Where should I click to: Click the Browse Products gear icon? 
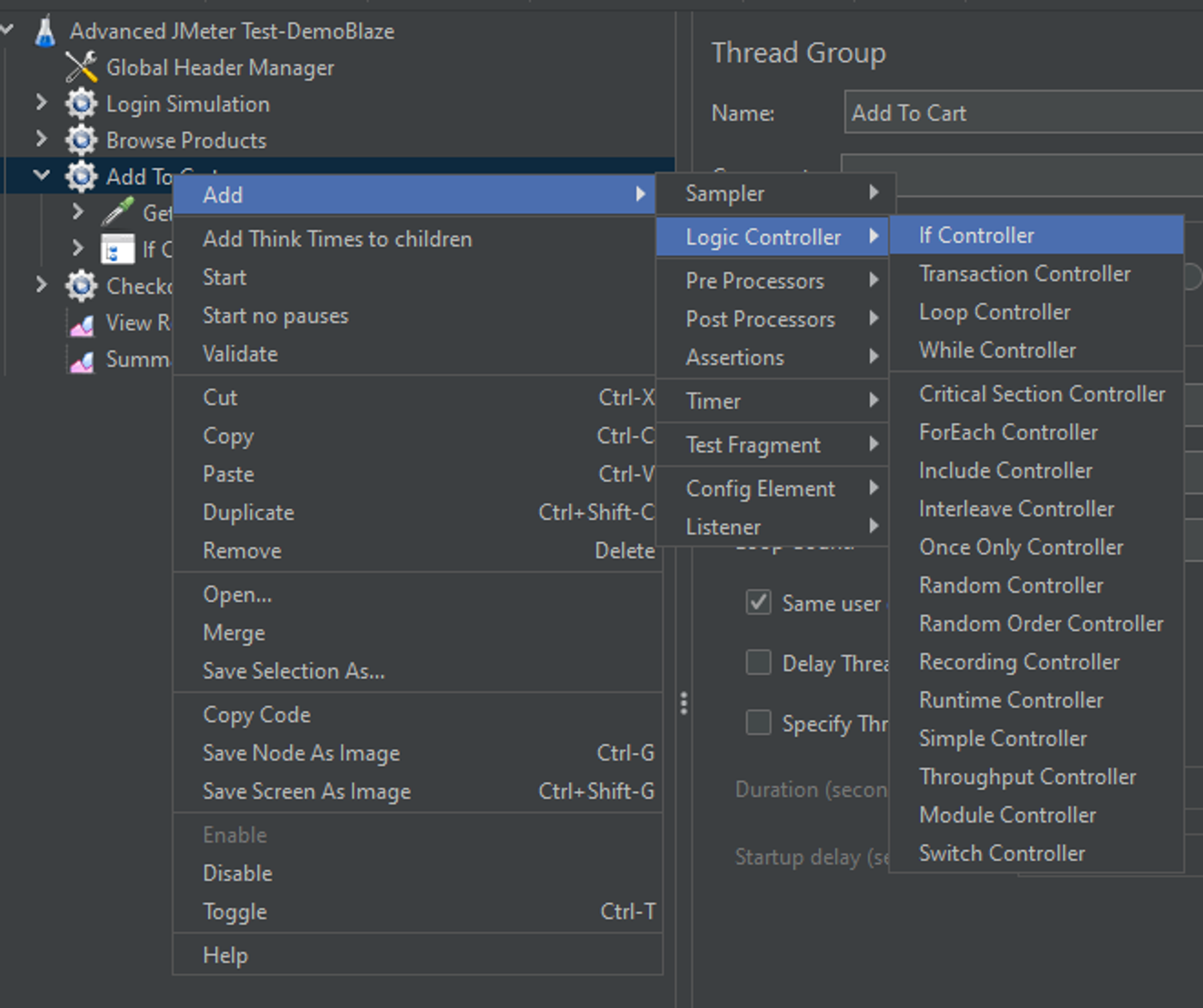click(x=82, y=140)
